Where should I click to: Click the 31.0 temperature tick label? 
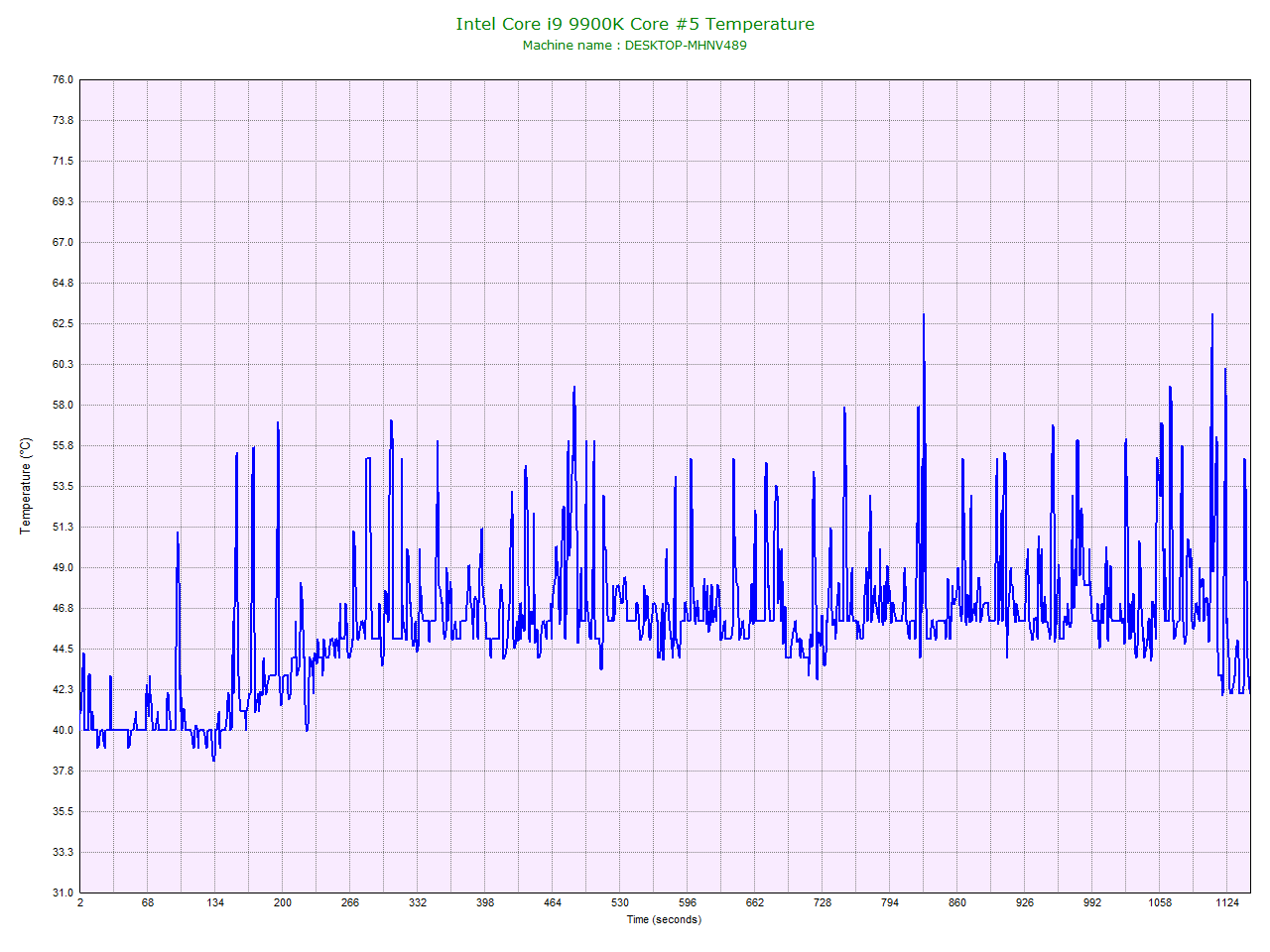pos(63,892)
